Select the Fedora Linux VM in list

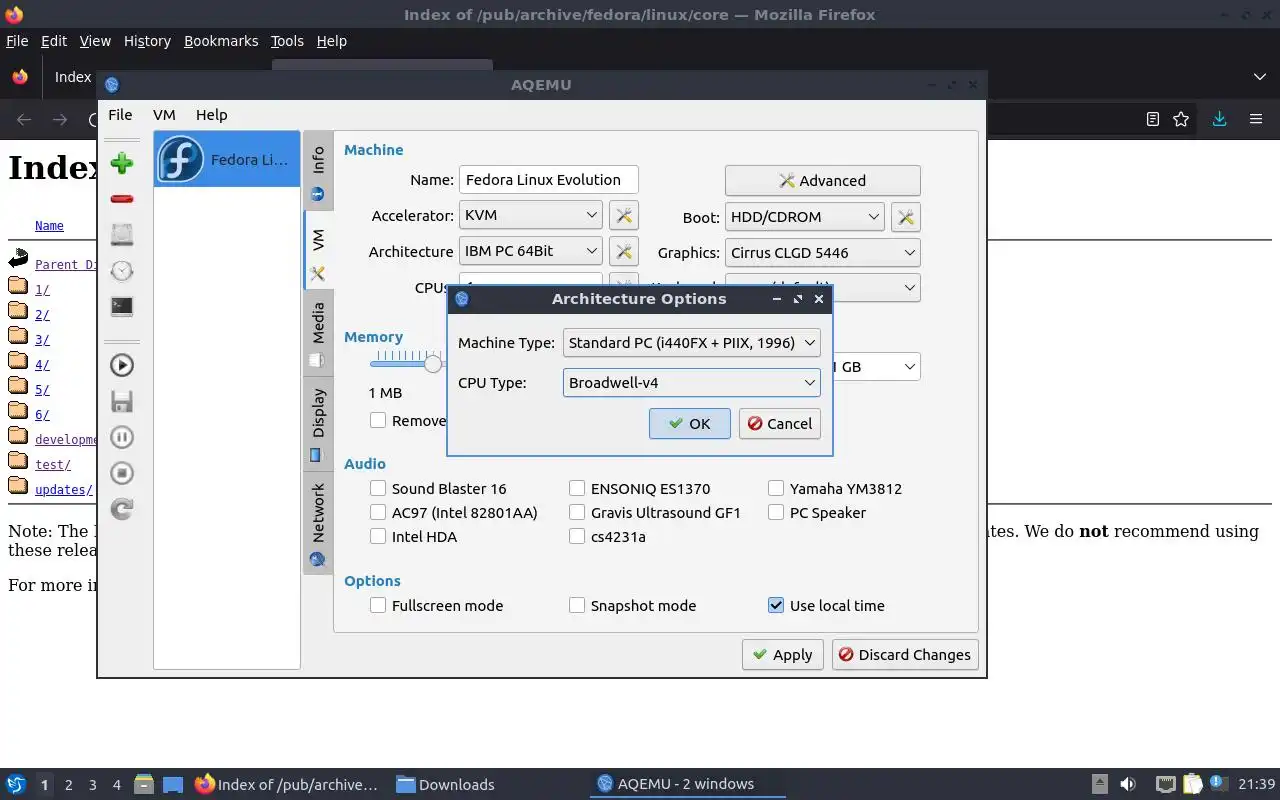coord(227,159)
